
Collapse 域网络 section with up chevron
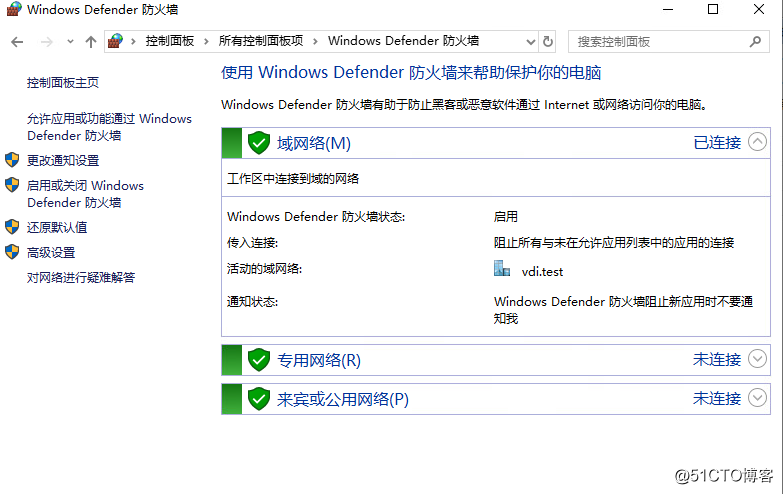757,142
